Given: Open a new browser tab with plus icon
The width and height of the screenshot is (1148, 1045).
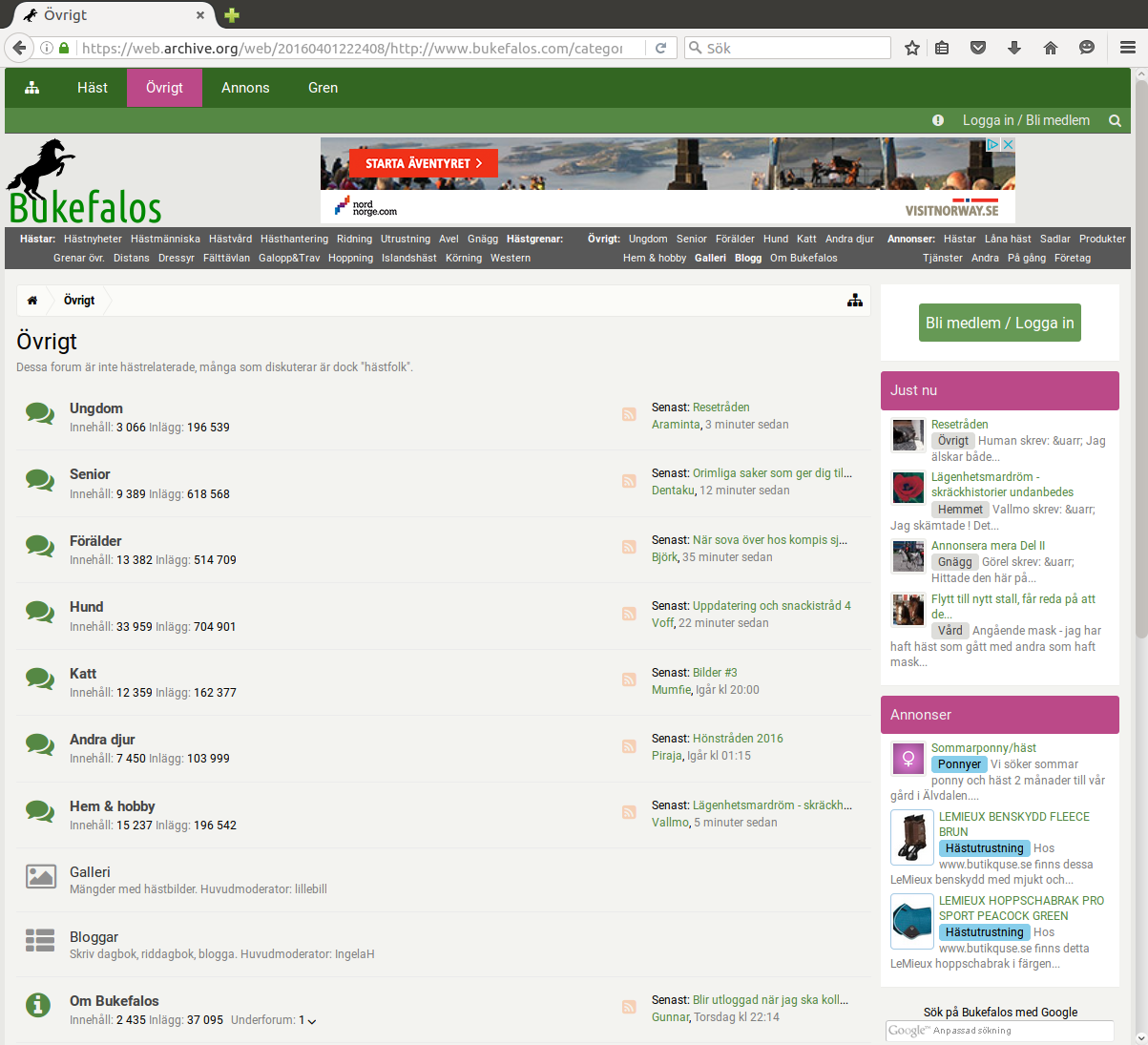Looking at the screenshot, I should (232, 15).
